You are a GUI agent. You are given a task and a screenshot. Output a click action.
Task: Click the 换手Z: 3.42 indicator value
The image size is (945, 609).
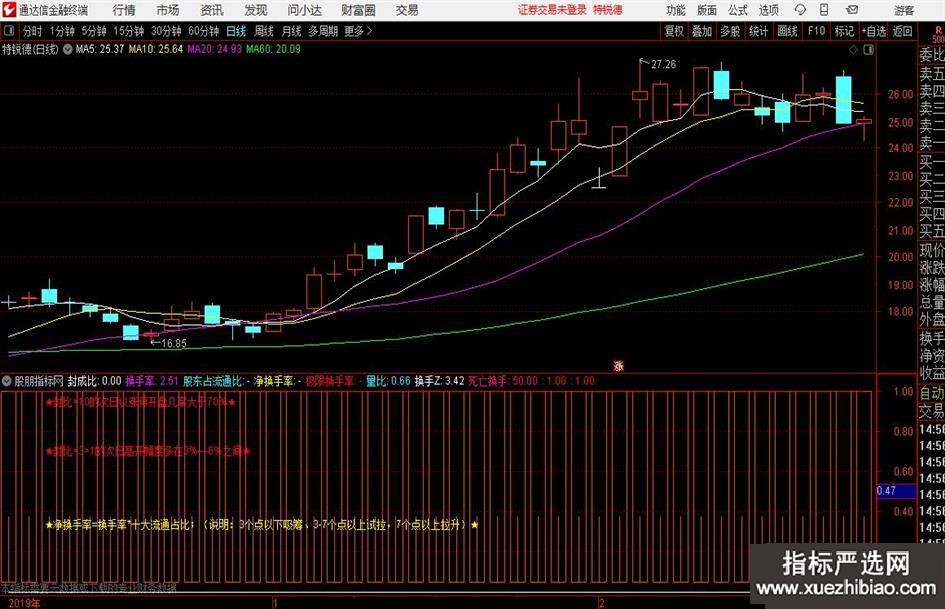pos(439,381)
